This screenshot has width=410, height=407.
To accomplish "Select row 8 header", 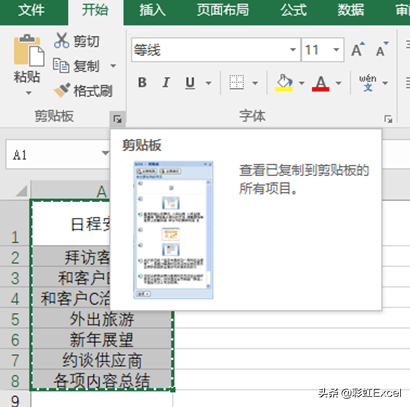I will point(15,380).
